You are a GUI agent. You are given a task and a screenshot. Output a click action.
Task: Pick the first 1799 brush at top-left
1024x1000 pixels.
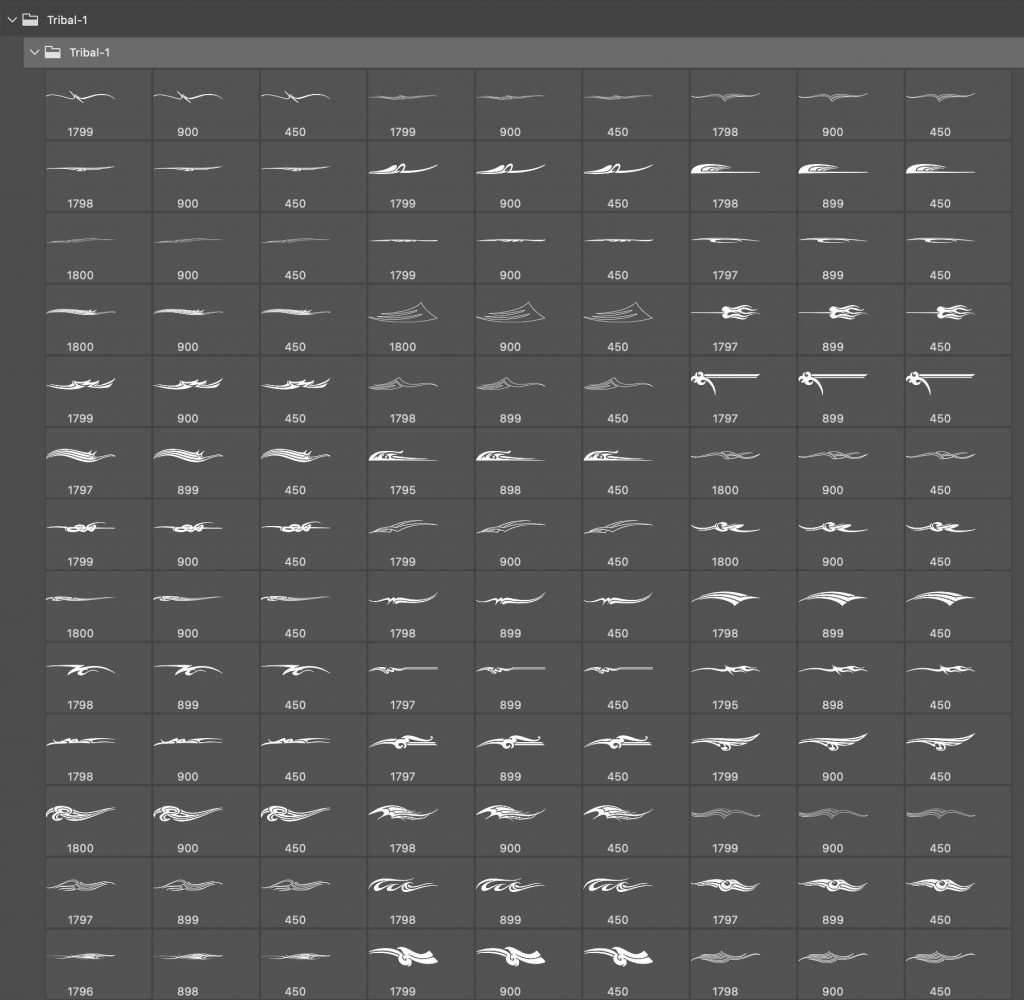point(80,104)
